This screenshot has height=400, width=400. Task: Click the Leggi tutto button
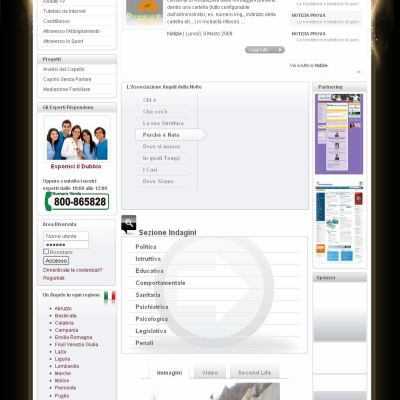(x=265, y=50)
